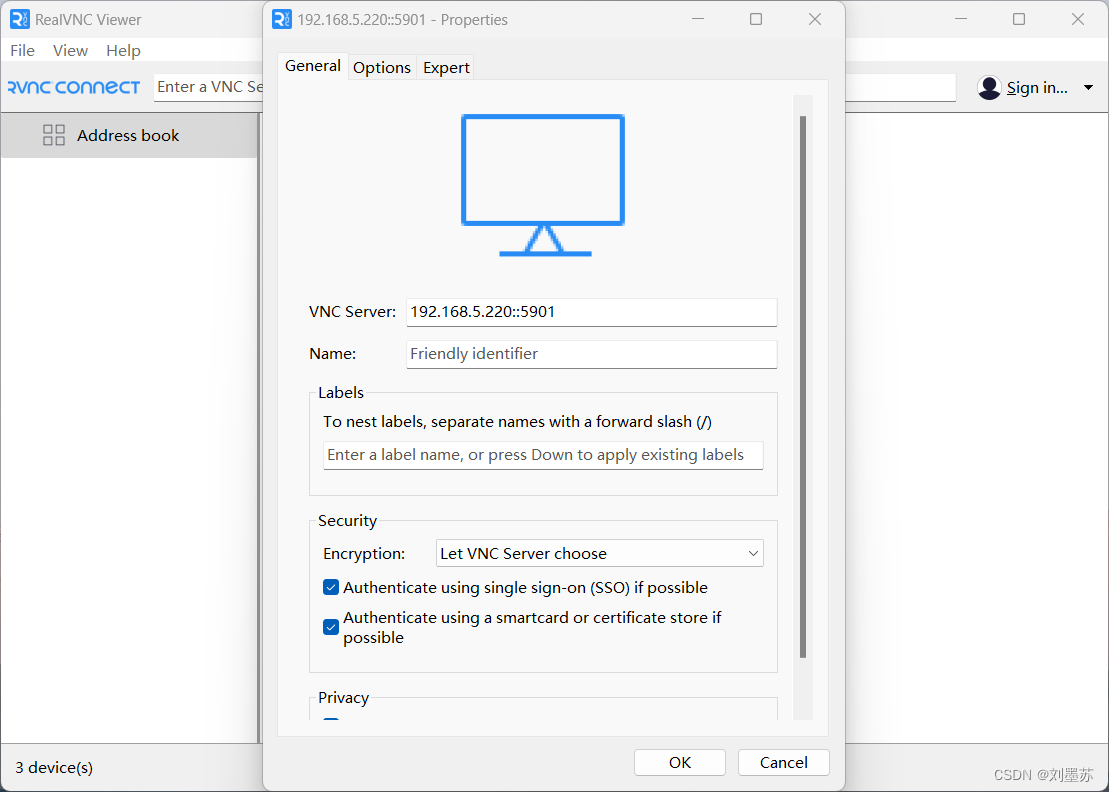Click the RealVNC Viewer app logo in title bar
The width and height of the screenshot is (1109, 792).
(20, 19)
